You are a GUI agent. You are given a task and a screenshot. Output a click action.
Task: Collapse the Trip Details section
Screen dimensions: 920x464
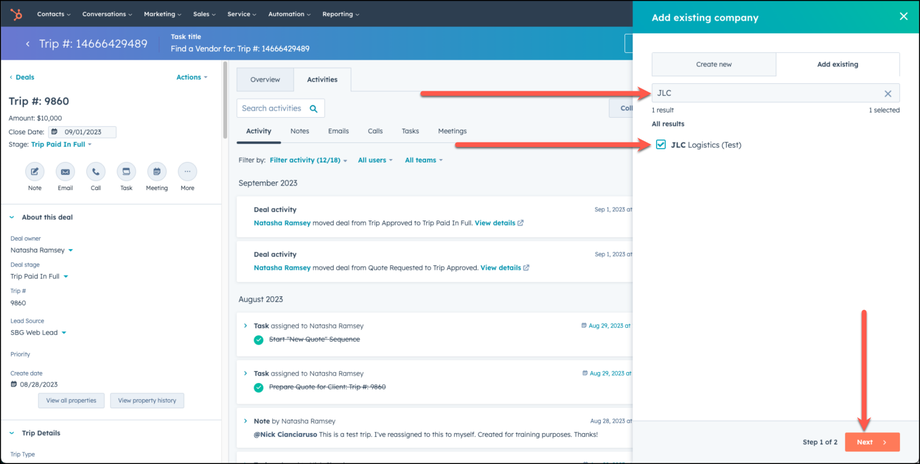(12, 433)
